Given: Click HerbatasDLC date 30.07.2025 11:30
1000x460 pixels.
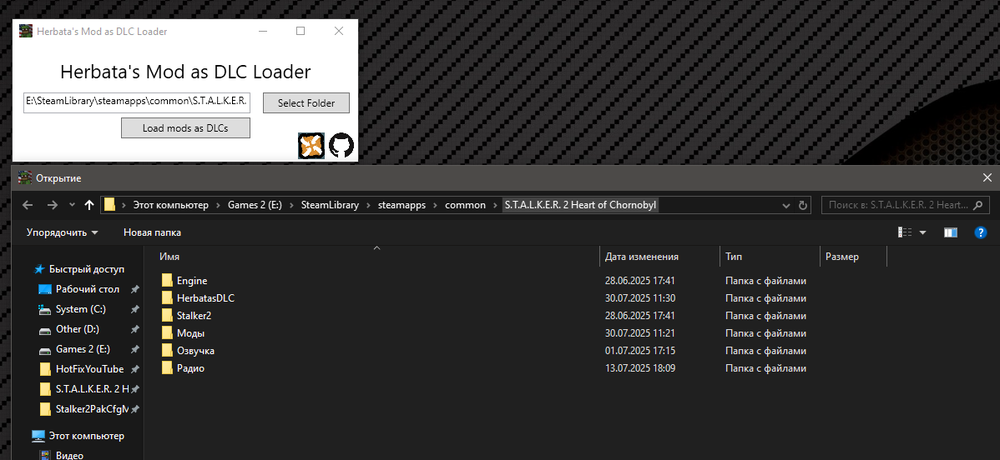Looking at the screenshot, I should click(x=640, y=298).
